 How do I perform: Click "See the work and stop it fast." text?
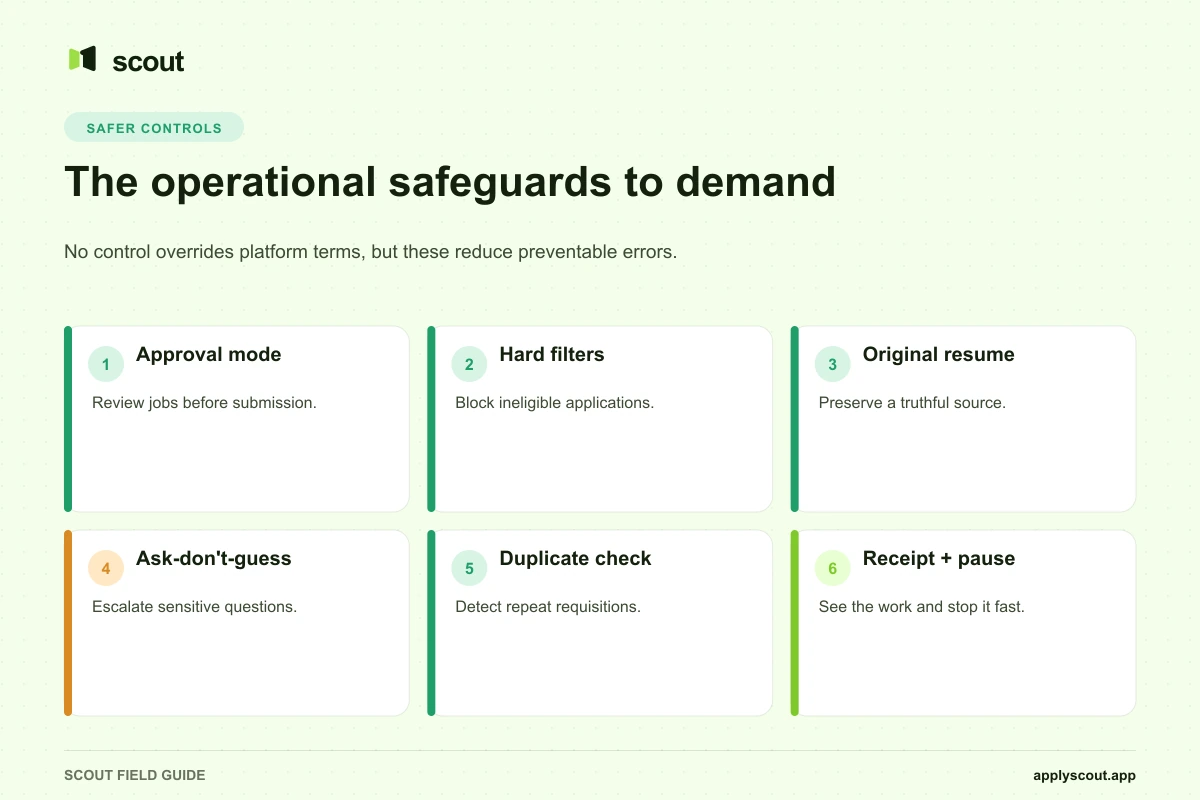[x=921, y=607]
